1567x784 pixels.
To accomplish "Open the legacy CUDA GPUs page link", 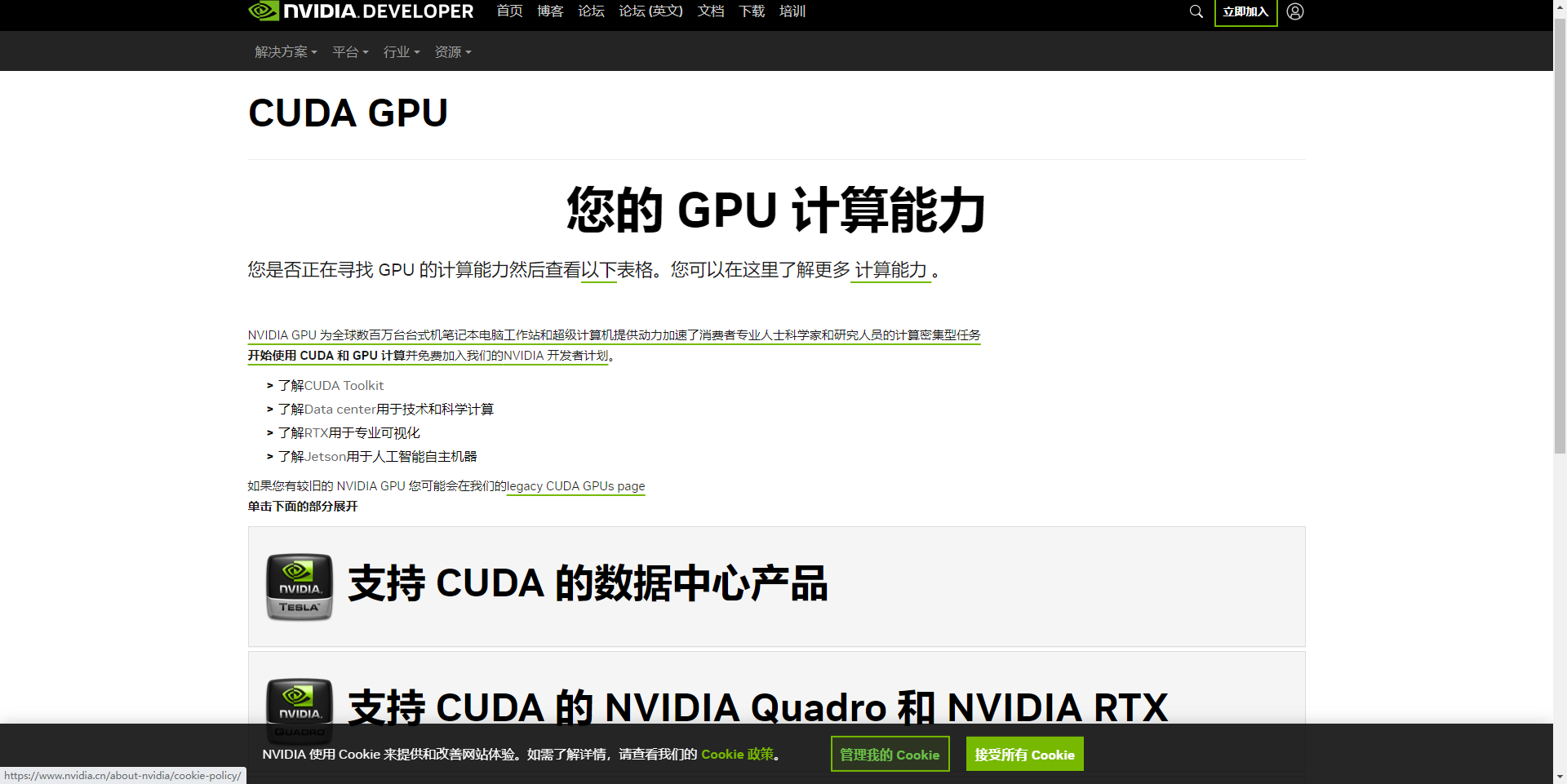I will [x=575, y=486].
